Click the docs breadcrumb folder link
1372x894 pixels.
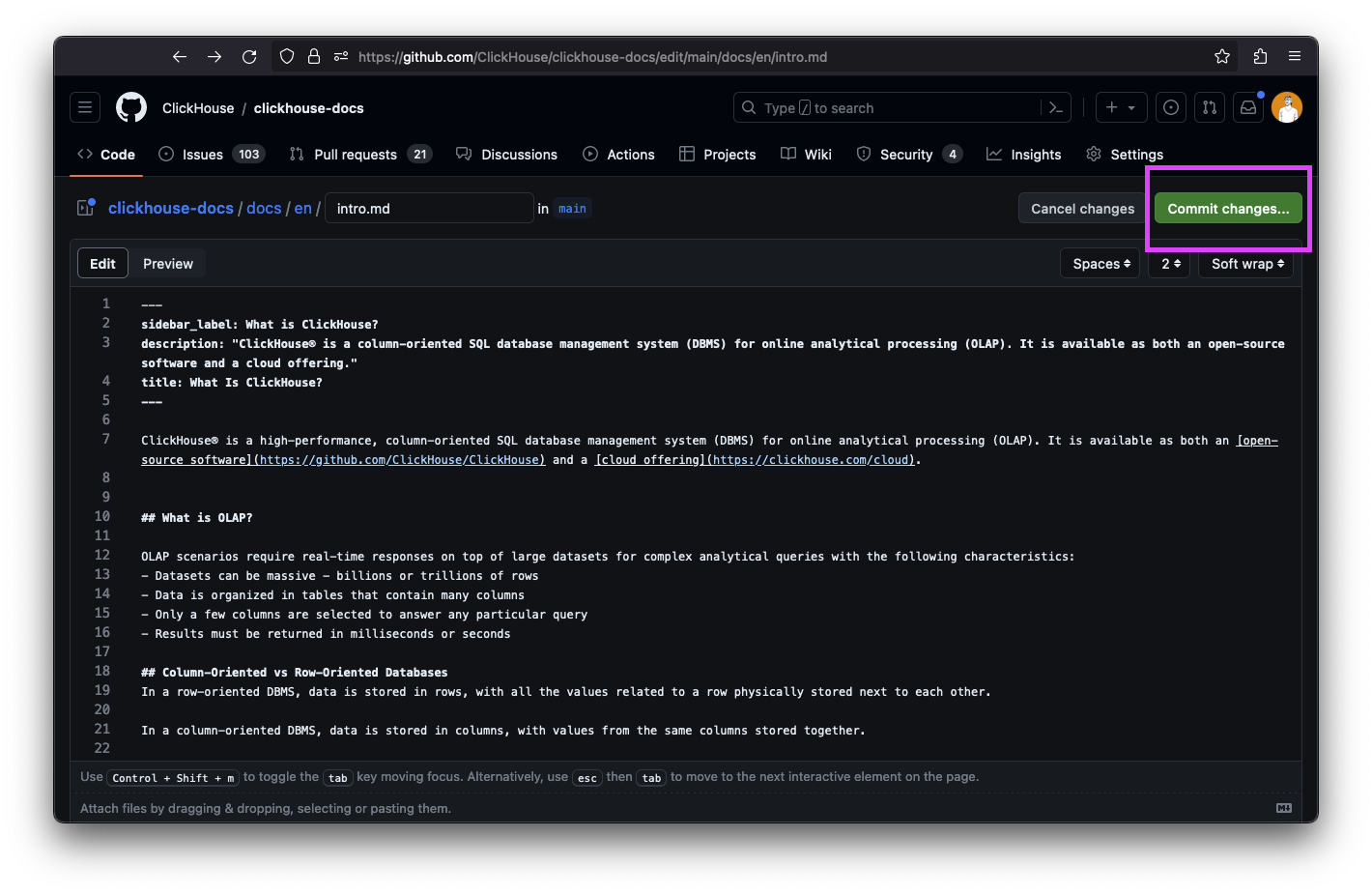(264, 208)
